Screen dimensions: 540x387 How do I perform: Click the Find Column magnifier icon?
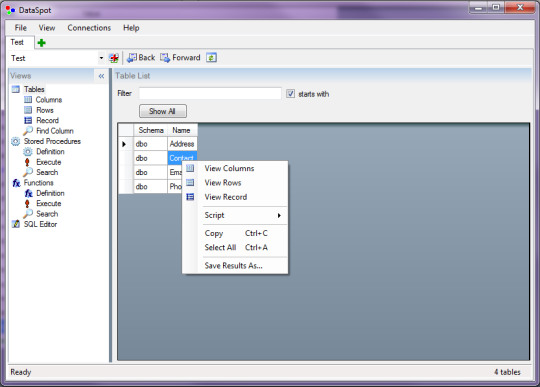point(28,130)
